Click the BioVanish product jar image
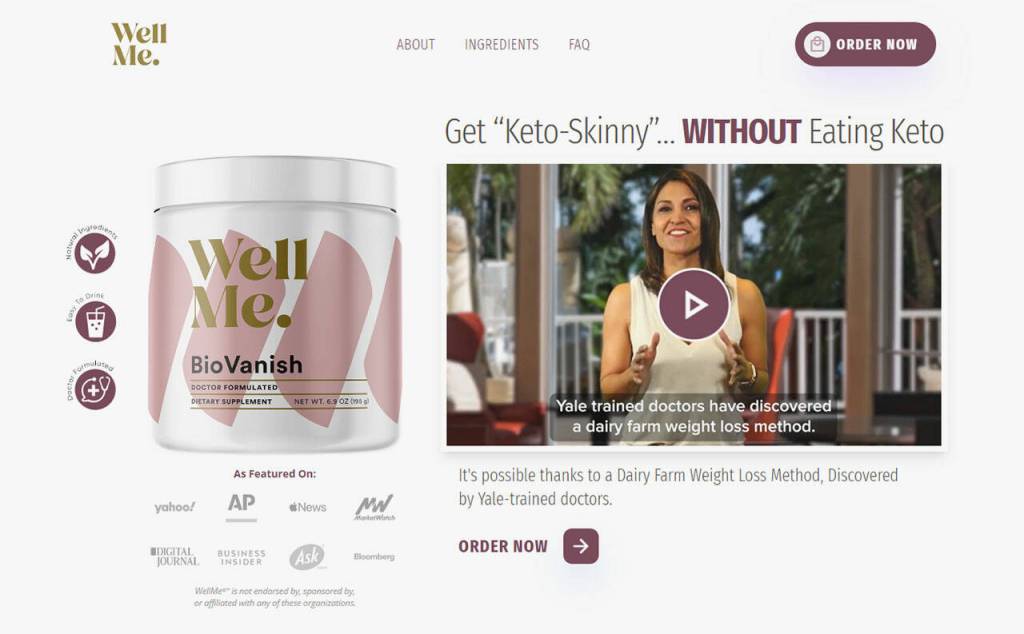 tap(275, 304)
